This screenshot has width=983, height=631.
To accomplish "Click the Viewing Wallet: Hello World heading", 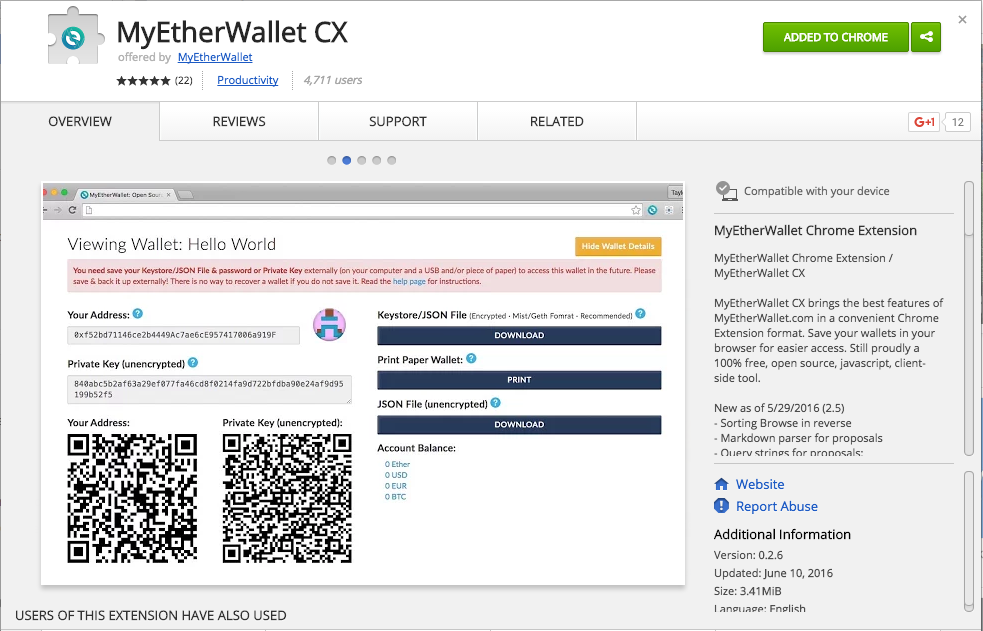I will (172, 244).
